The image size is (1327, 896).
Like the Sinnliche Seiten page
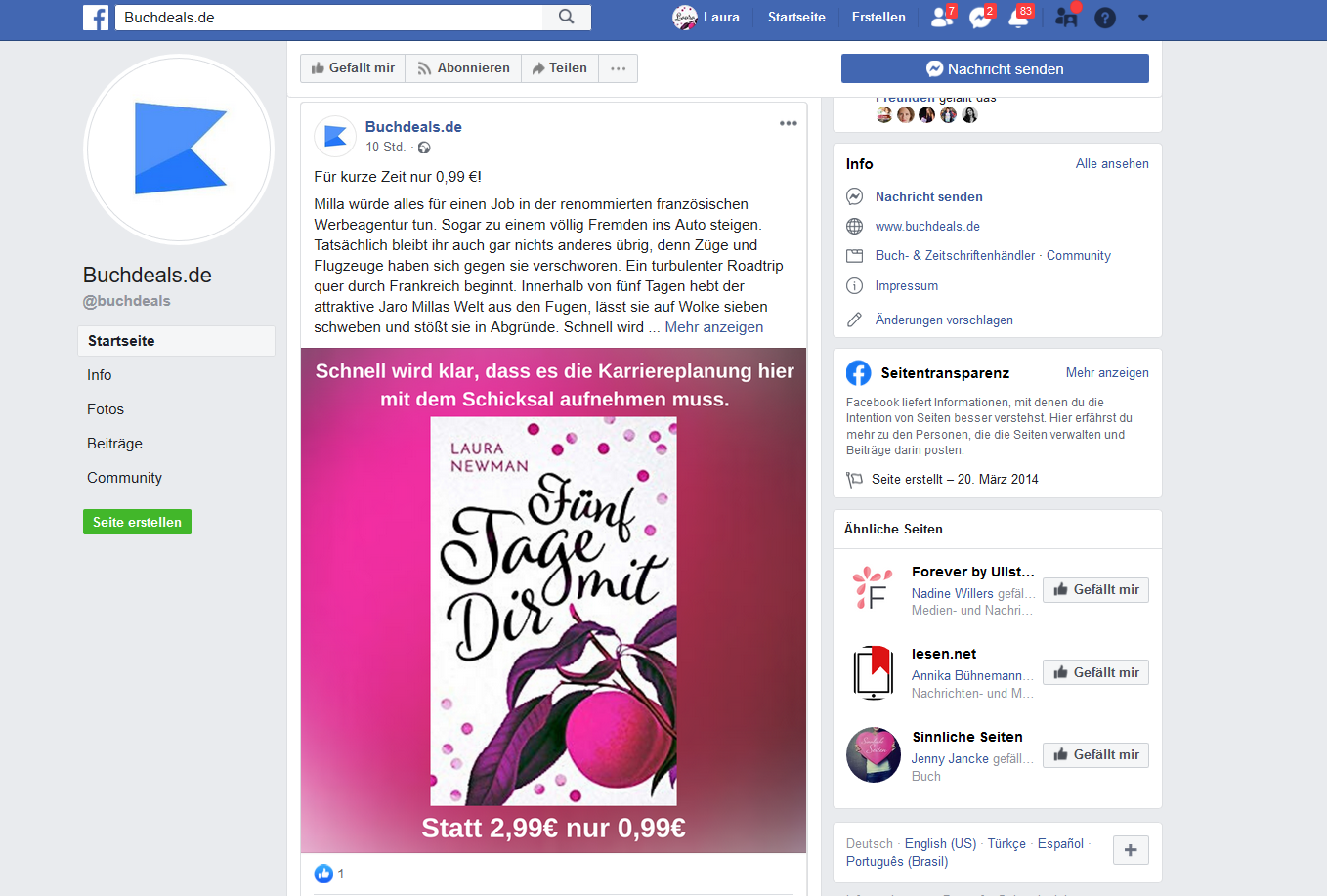click(x=1095, y=755)
